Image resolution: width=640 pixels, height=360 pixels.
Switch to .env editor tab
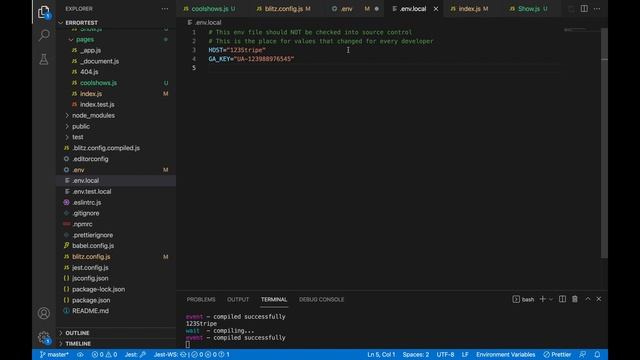pos(347,9)
